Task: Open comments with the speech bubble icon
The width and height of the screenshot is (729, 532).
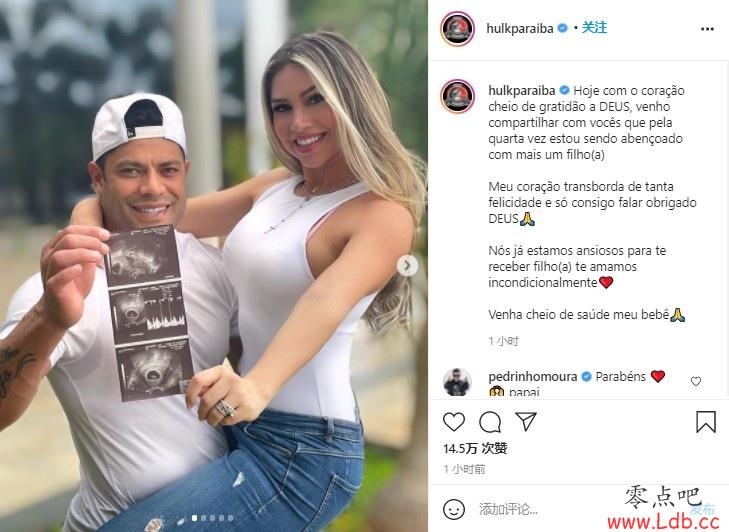Action: pos(490,422)
